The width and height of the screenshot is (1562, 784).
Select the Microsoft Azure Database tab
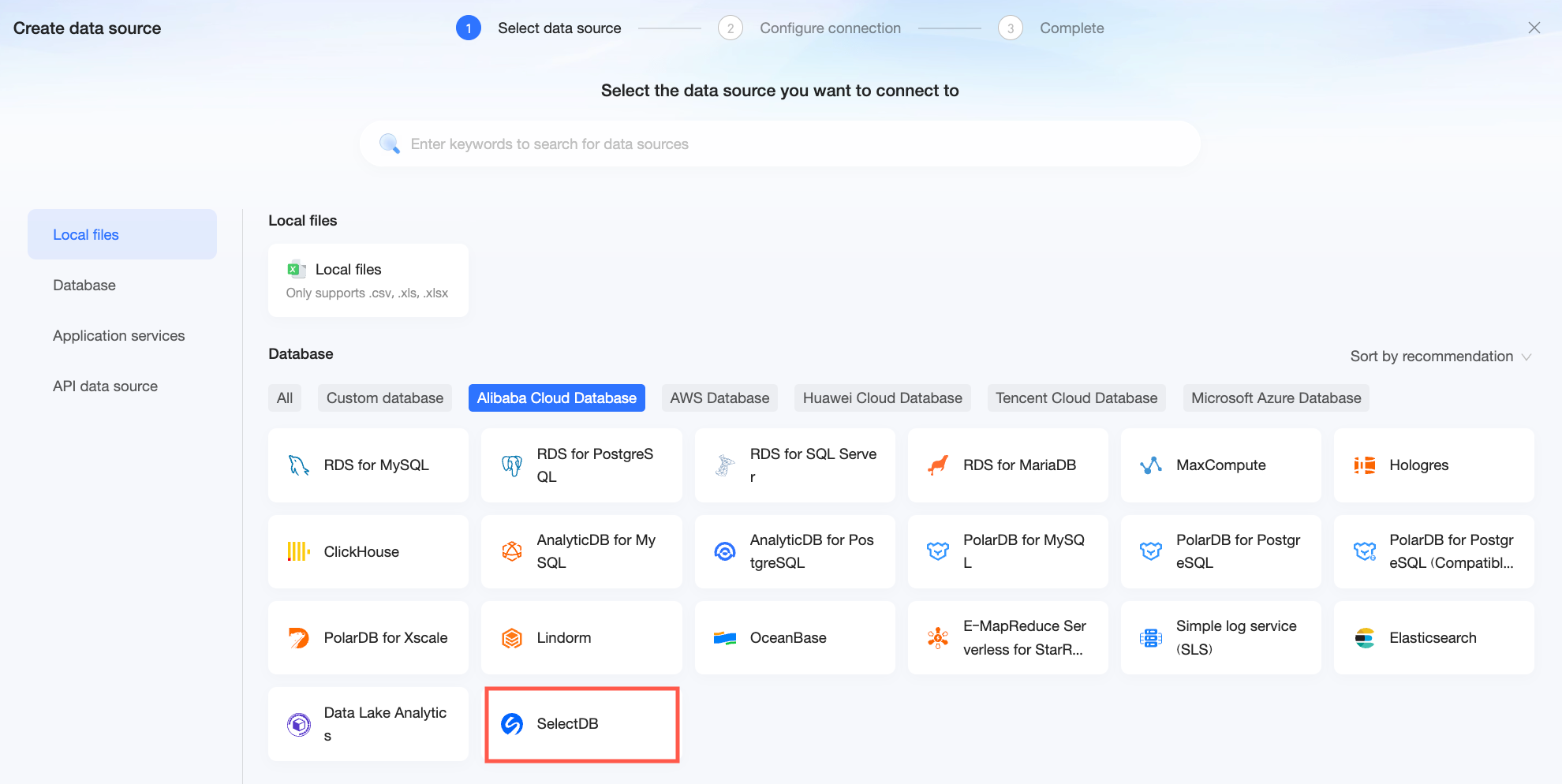[1276, 398]
